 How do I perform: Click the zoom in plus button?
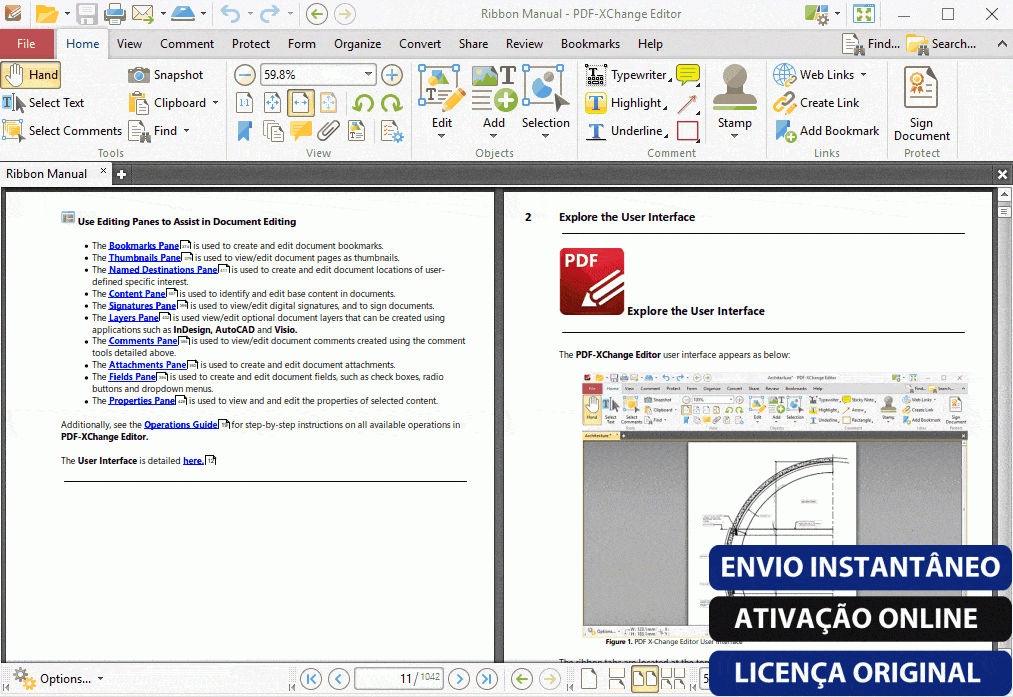pyautogui.click(x=392, y=75)
